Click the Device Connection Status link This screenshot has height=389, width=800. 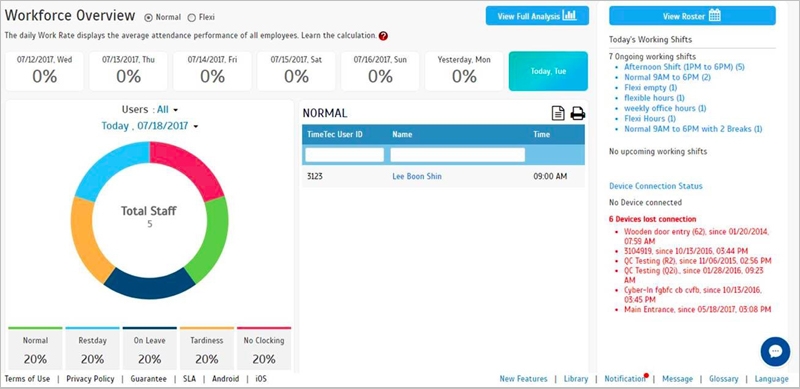[x=656, y=186]
